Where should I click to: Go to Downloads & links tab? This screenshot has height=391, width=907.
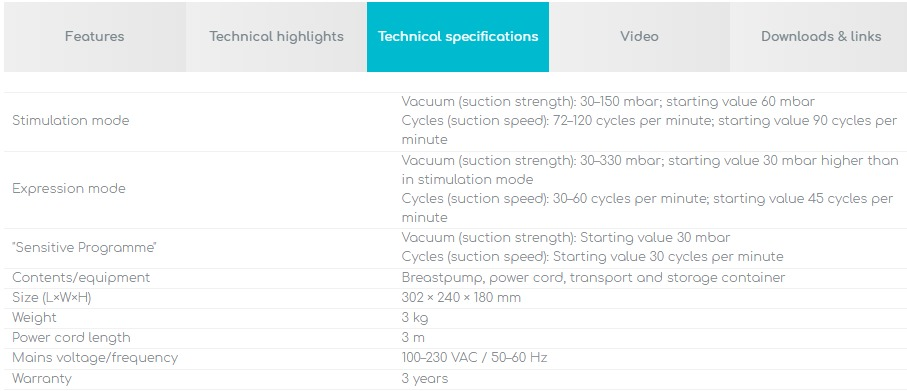coord(821,36)
